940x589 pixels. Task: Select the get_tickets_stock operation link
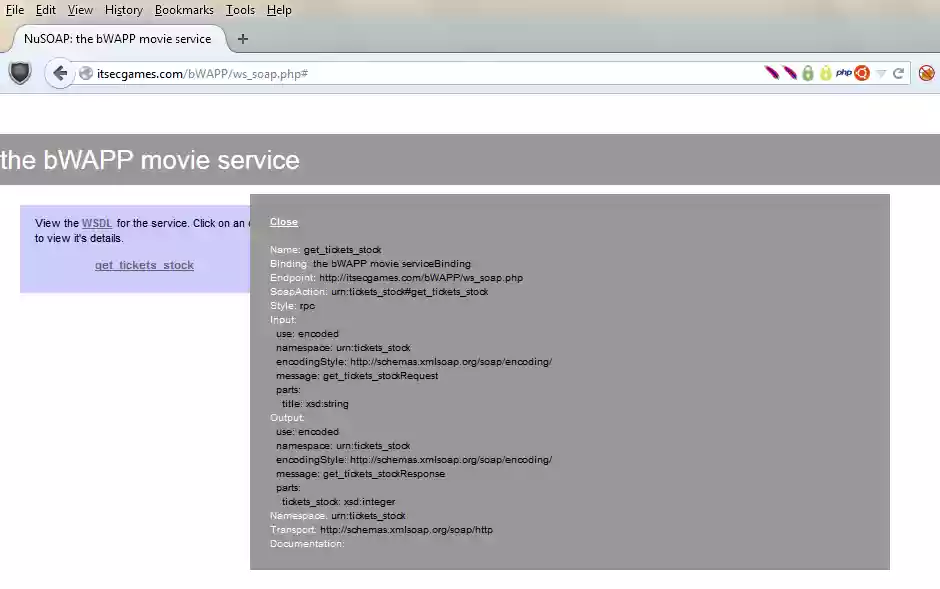point(144,265)
